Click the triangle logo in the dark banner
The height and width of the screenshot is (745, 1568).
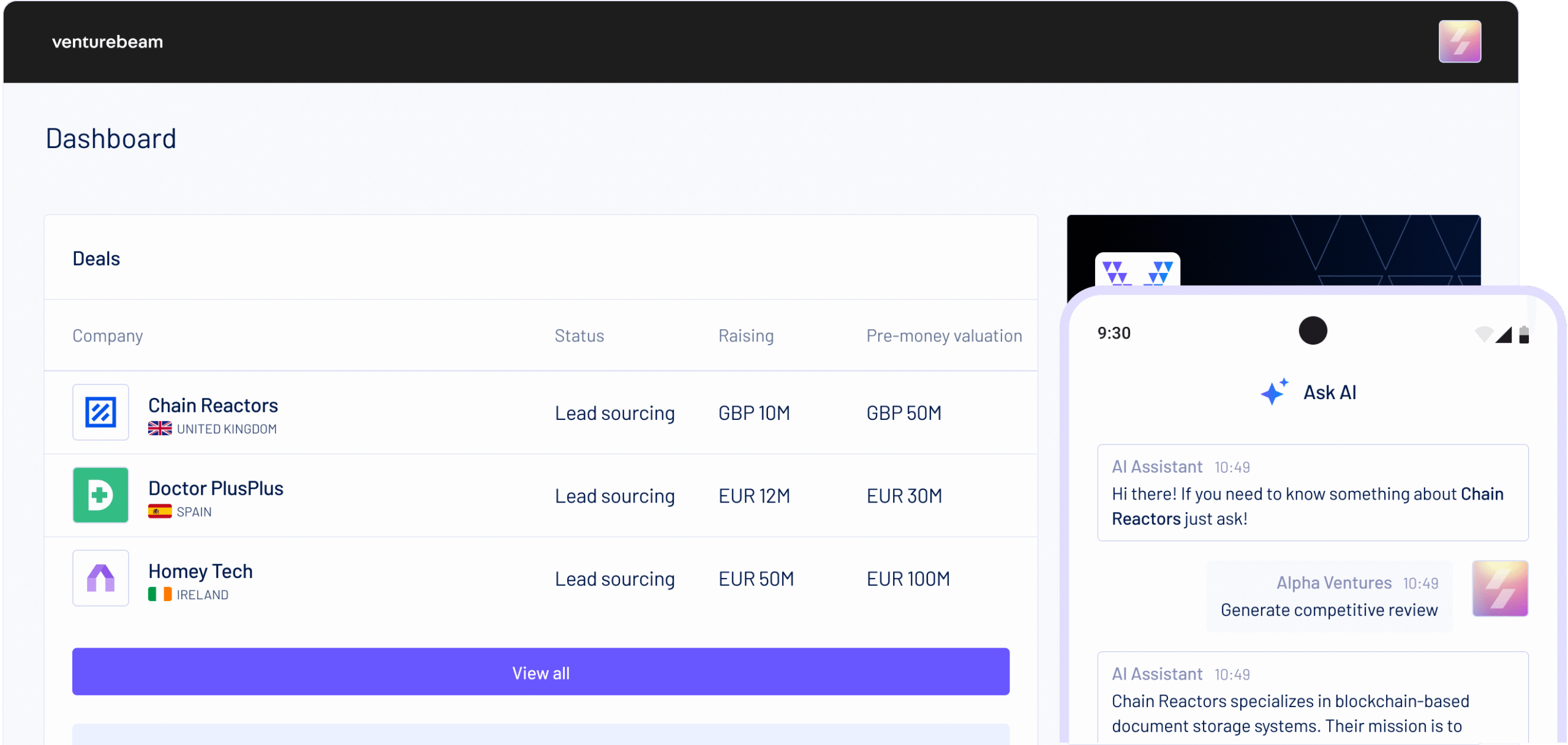(1137, 271)
